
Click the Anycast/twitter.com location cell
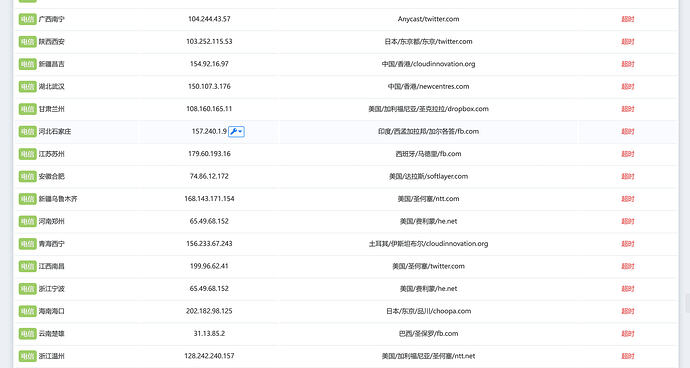pos(429,19)
